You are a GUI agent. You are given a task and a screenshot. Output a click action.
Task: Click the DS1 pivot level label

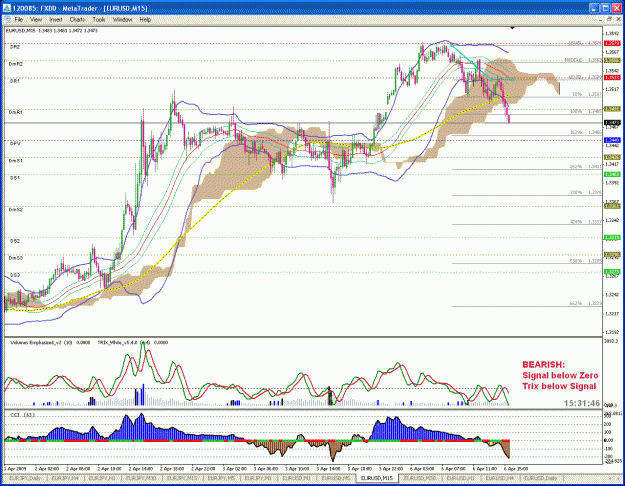[x=15, y=178]
